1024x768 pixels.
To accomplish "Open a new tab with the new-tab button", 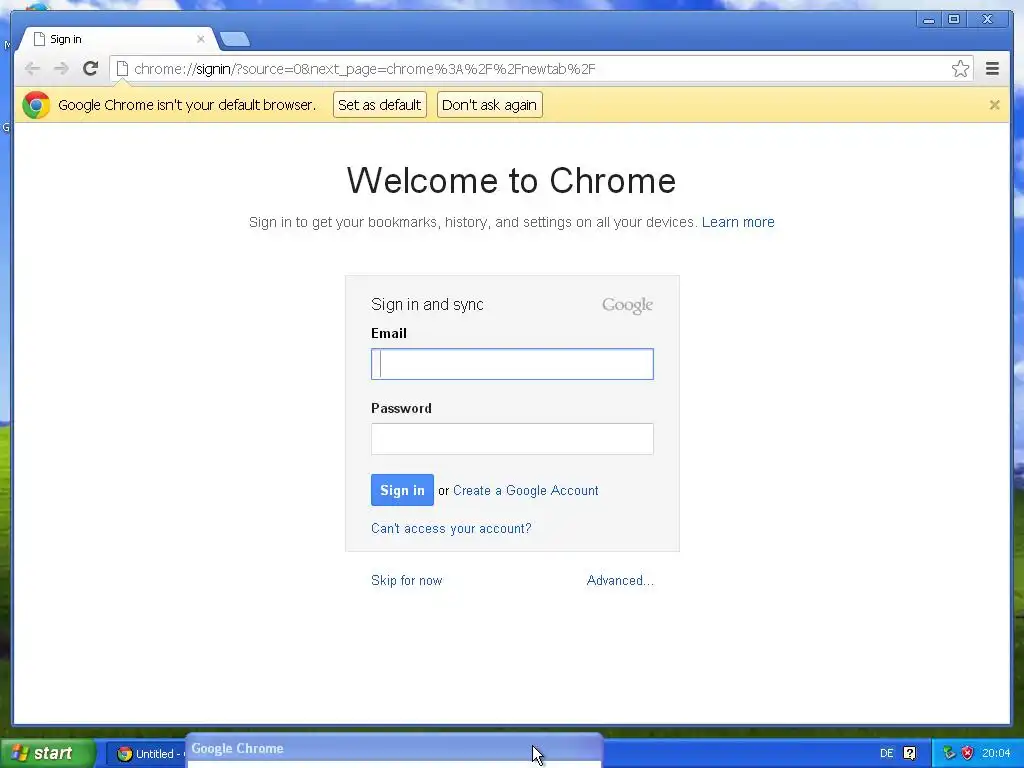I will click(x=234, y=40).
